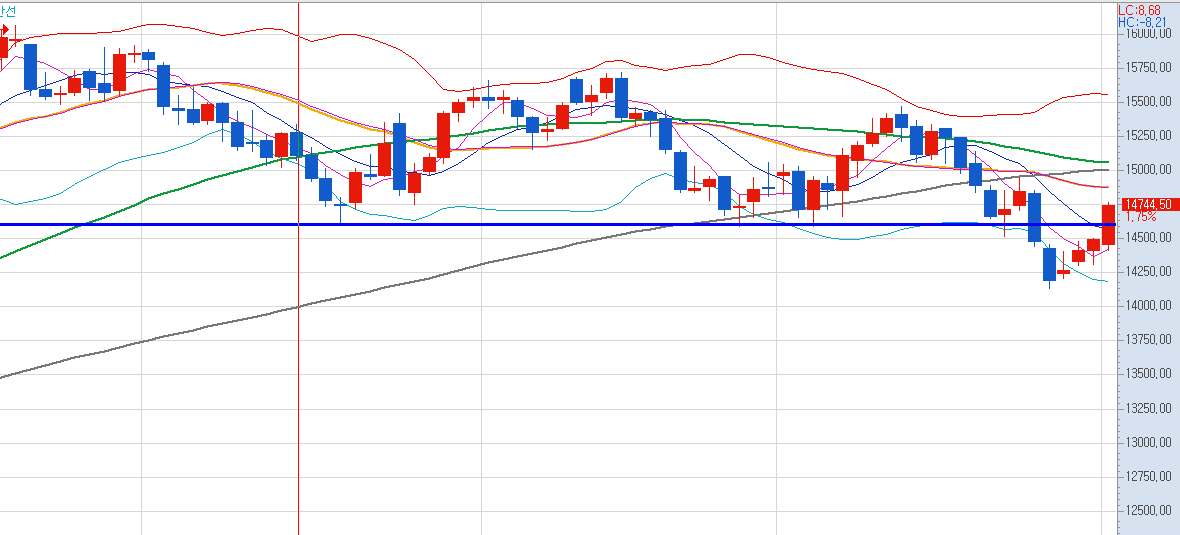Viewport: 1180px width, 535px height.
Task: Click the 15000,00 price axis label
Action: click(1148, 169)
